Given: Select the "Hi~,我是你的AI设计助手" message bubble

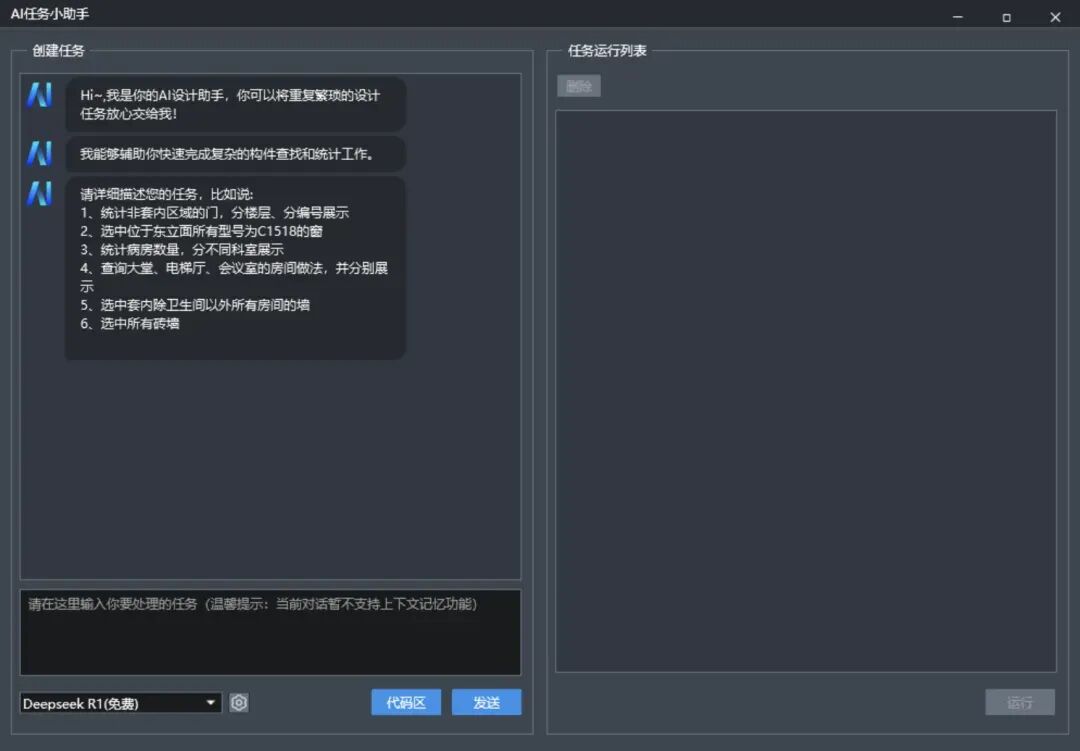Looking at the screenshot, I should pyautogui.click(x=235, y=104).
